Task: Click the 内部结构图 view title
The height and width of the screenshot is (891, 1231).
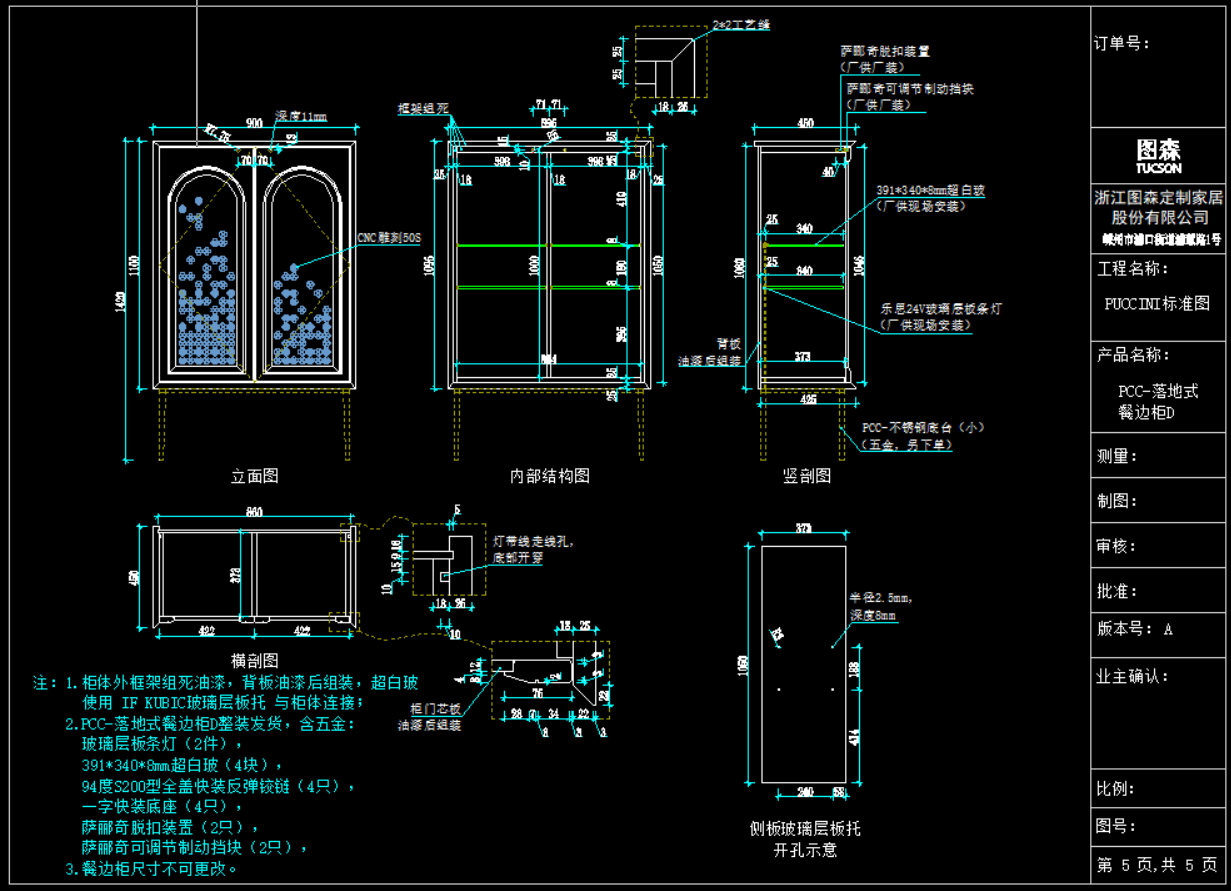Action: [x=549, y=476]
